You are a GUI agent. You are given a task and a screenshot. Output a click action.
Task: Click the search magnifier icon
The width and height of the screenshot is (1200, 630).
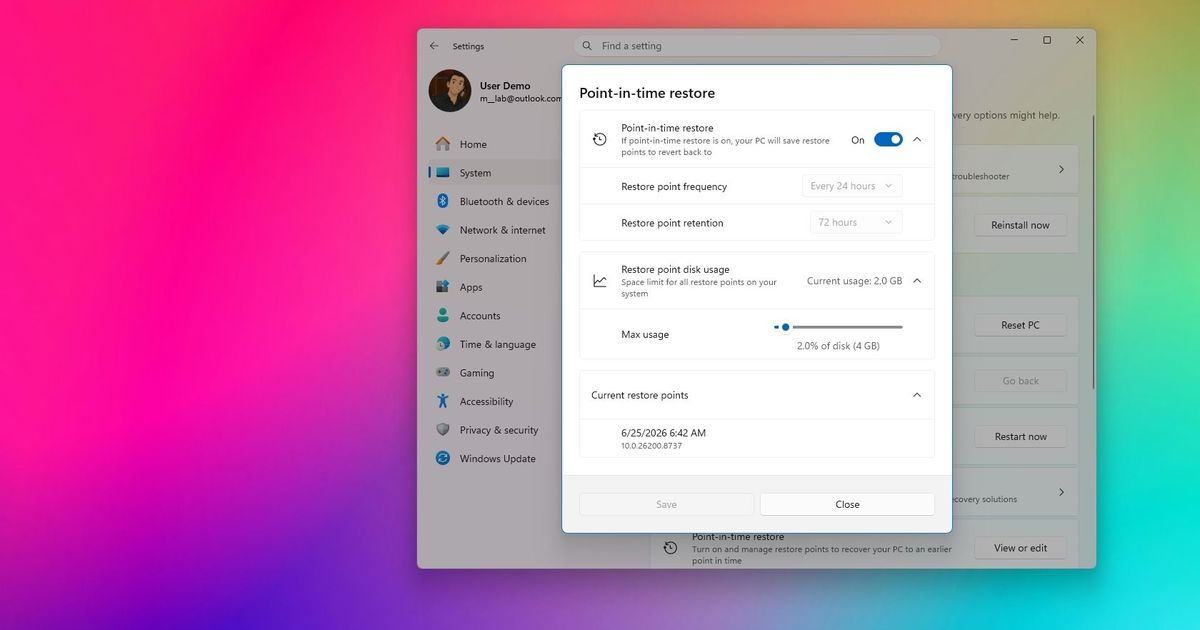point(587,46)
